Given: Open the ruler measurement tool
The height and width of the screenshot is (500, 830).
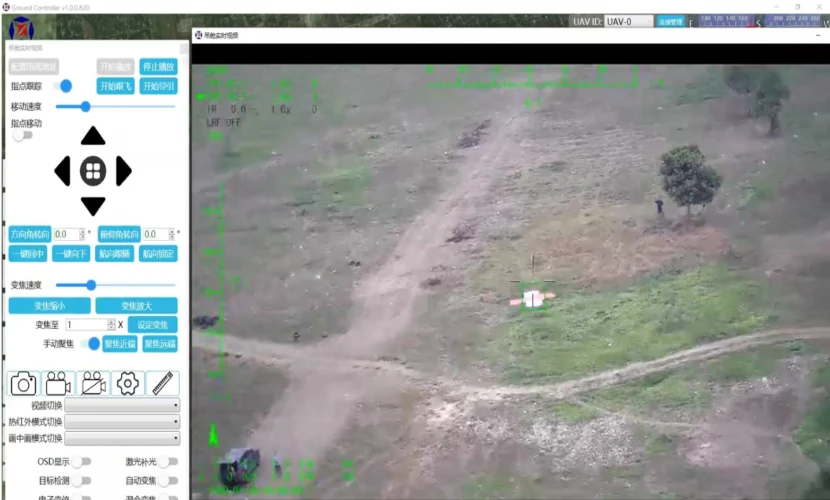Looking at the screenshot, I should (x=162, y=384).
